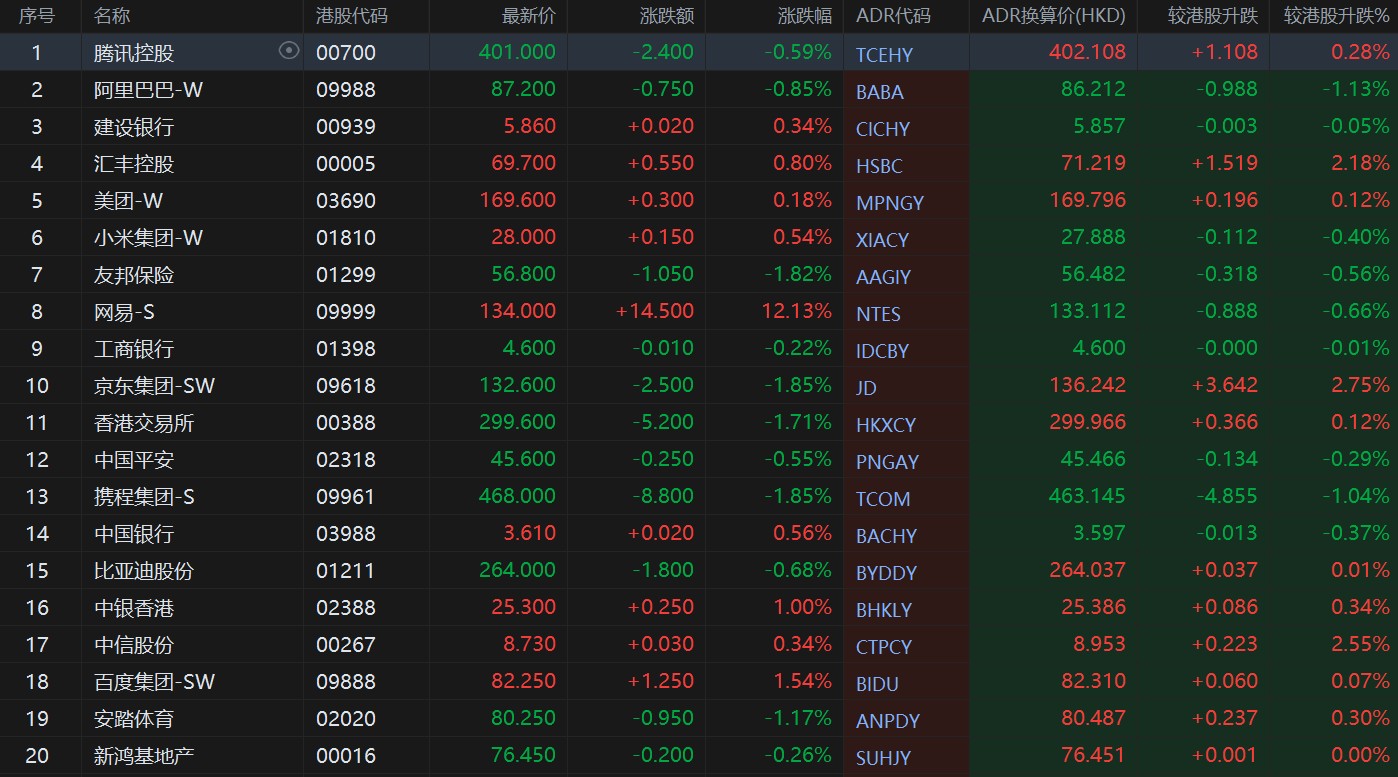Sort by the 较港股升跌 column header
Image resolution: width=1398 pixels, height=777 pixels.
click(x=1213, y=15)
